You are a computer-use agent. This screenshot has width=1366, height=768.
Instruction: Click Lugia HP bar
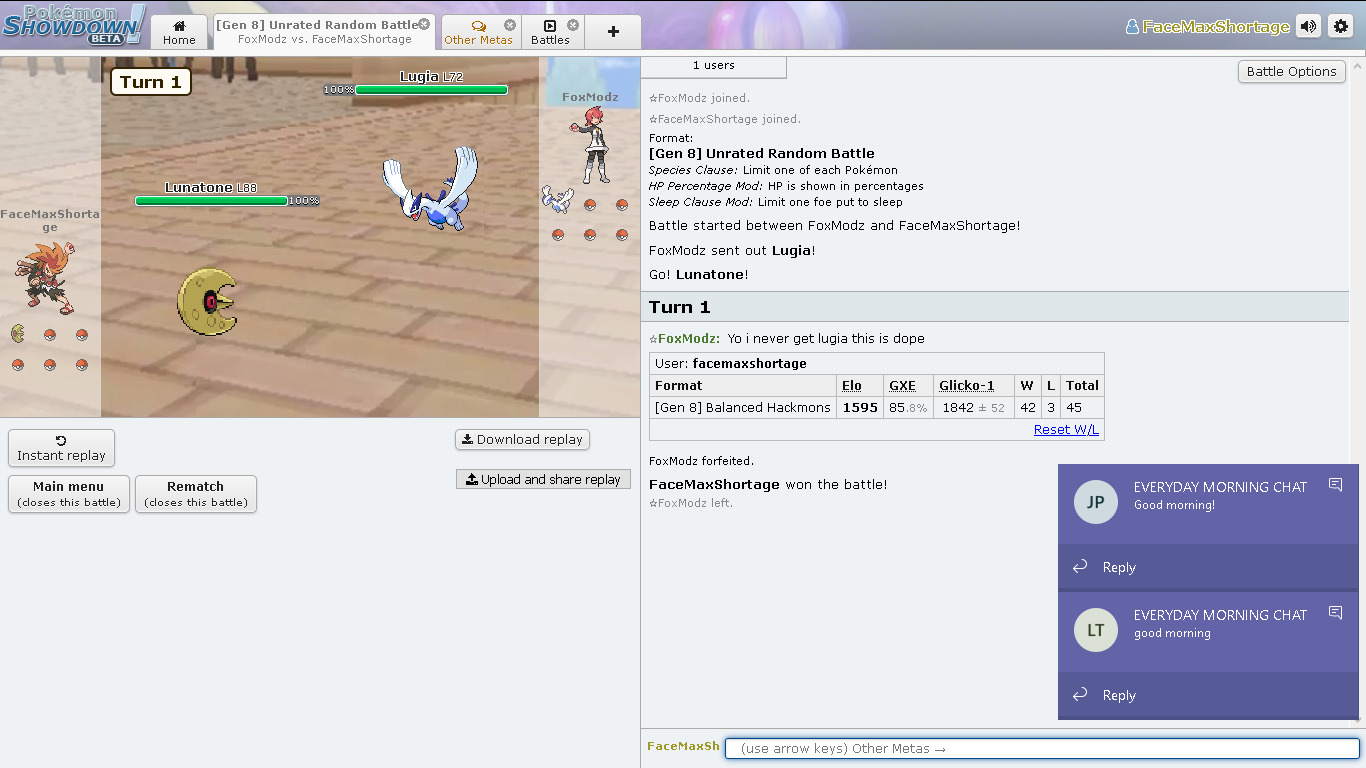point(431,90)
